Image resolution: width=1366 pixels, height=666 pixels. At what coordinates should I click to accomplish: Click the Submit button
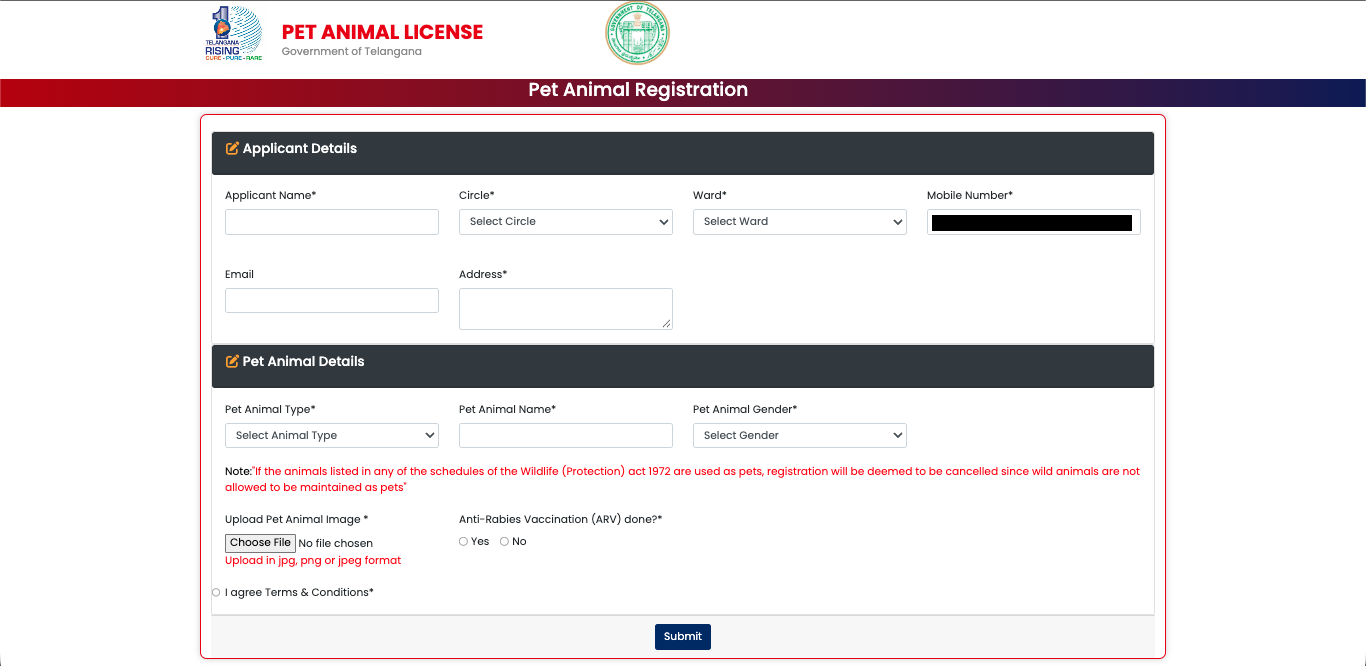683,637
